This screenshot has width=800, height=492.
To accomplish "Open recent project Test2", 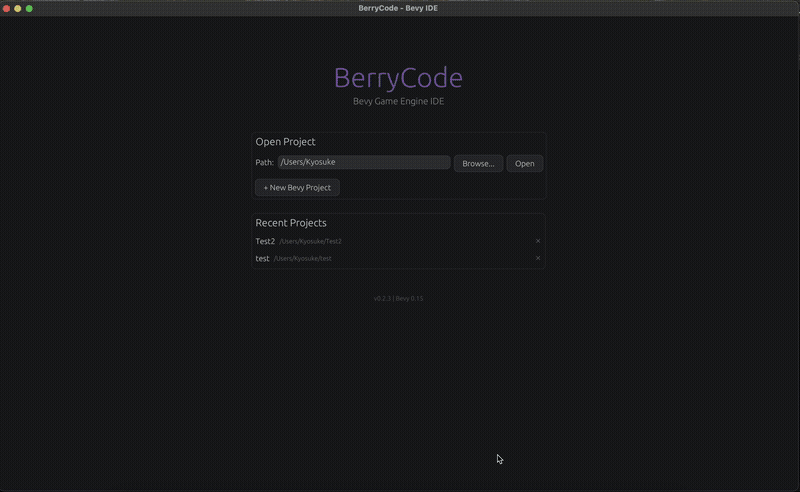I will coord(265,241).
